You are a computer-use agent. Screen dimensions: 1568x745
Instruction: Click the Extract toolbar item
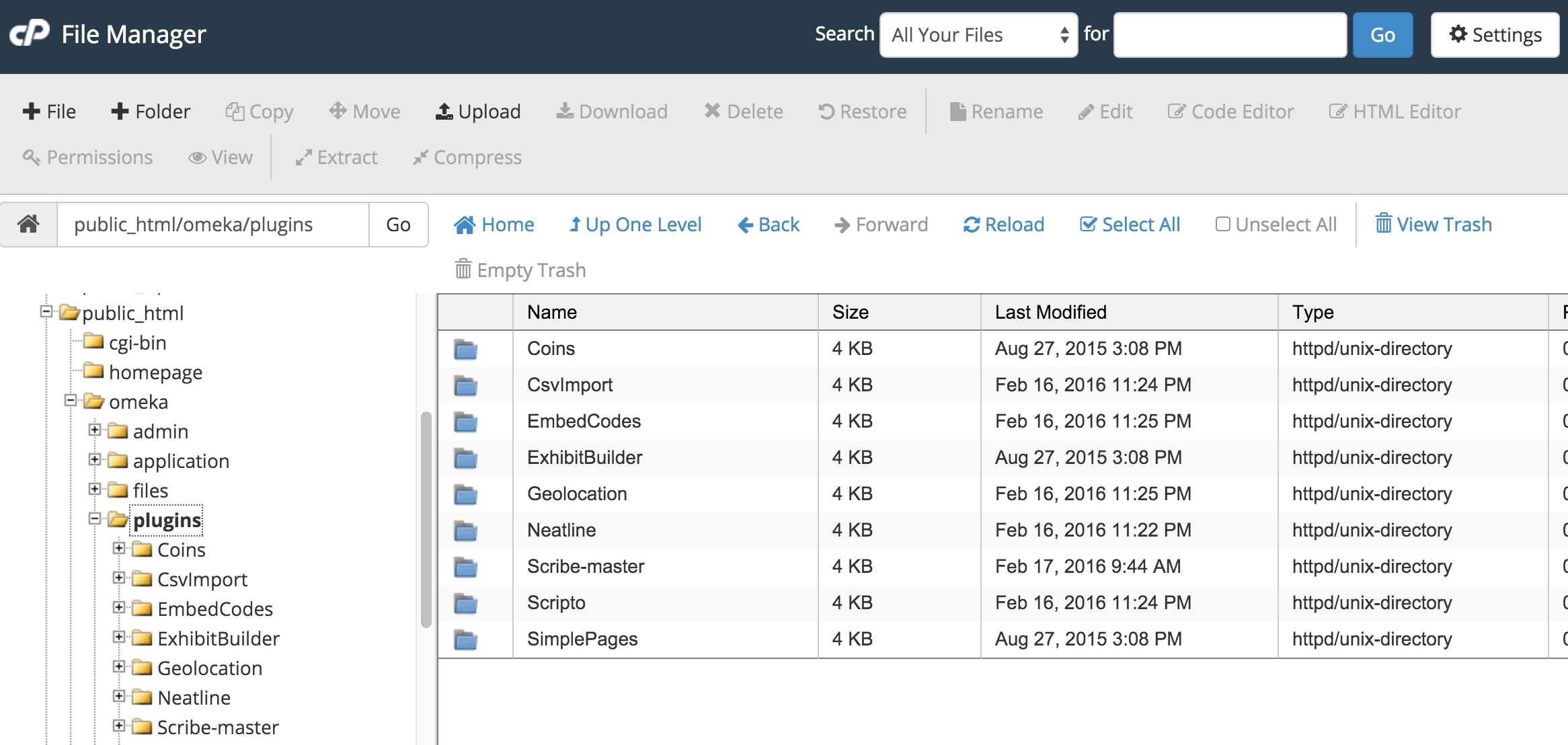pyautogui.click(x=337, y=157)
